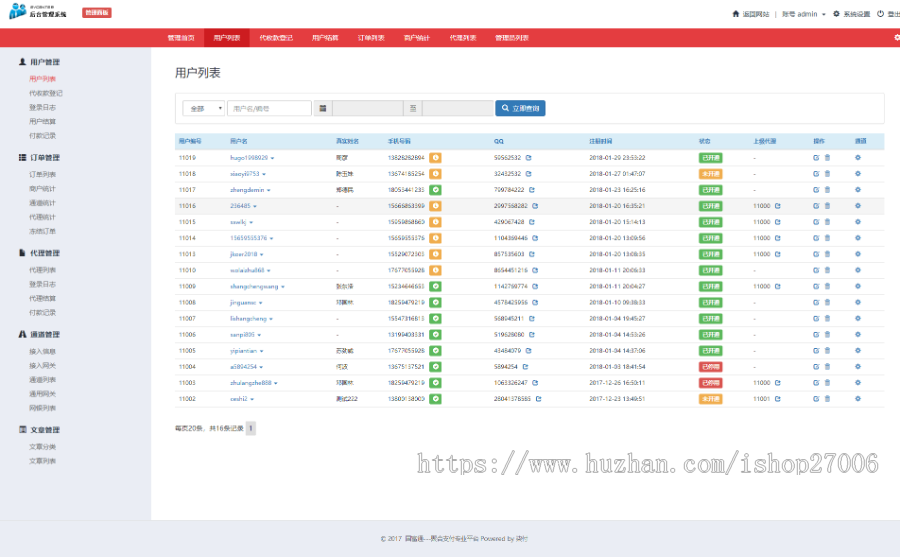The height and width of the screenshot is (557, 900).
Task: Click edit icon for user 11016
Action: click(816, 206)
